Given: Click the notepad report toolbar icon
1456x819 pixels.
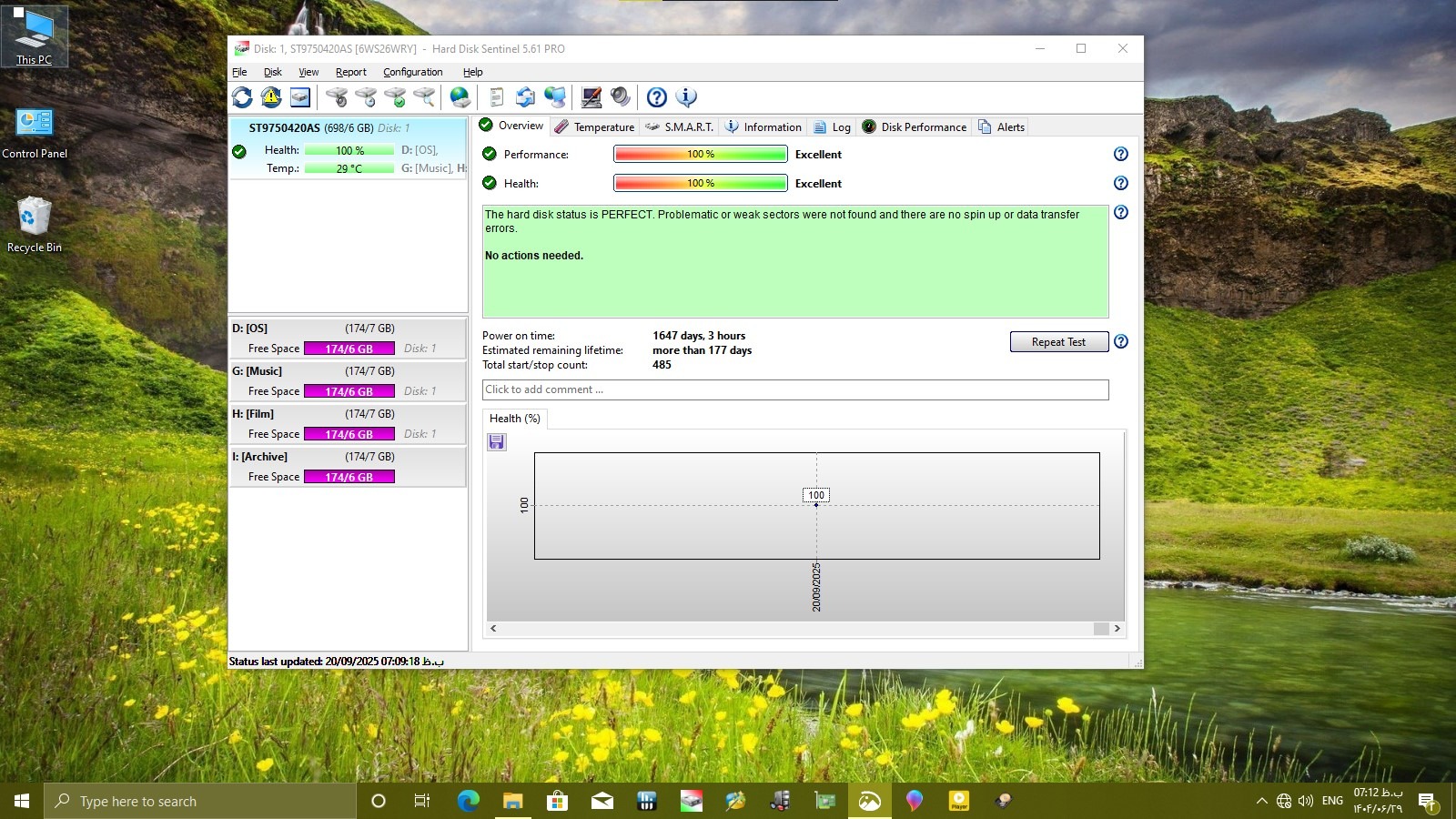Looking at the screenshot, I should pos(496,97).
